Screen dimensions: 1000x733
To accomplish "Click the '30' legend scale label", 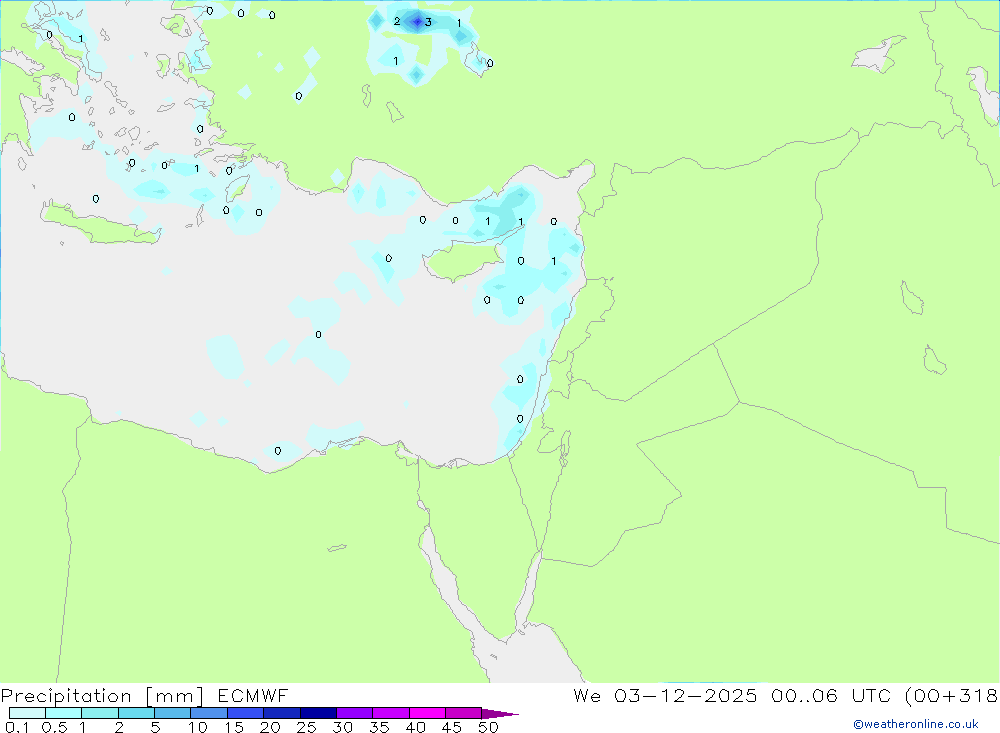I will coord(343,727).
